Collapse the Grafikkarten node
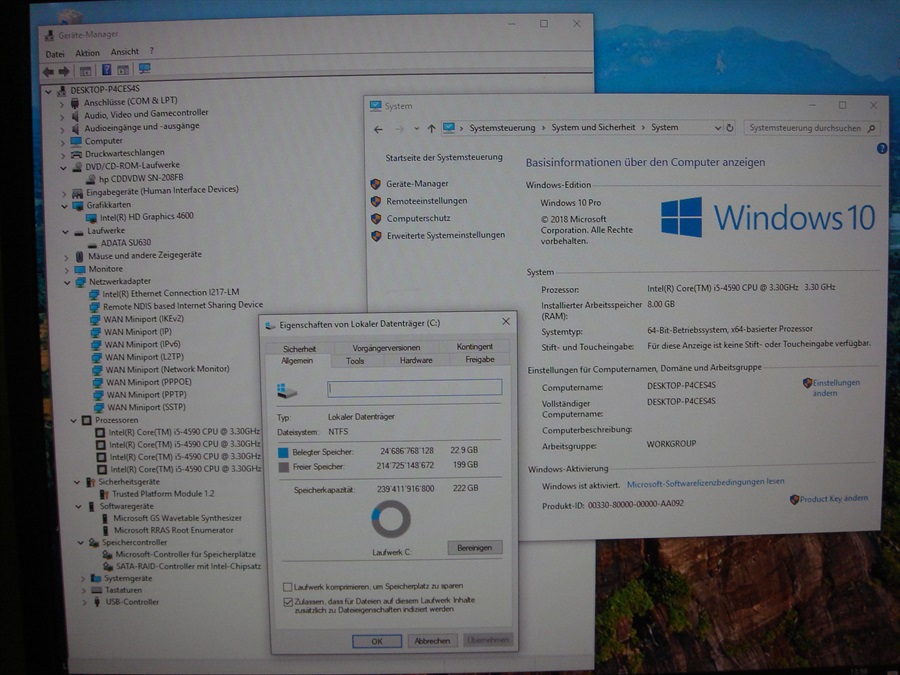900x675 pixels. tap(64, 206)
